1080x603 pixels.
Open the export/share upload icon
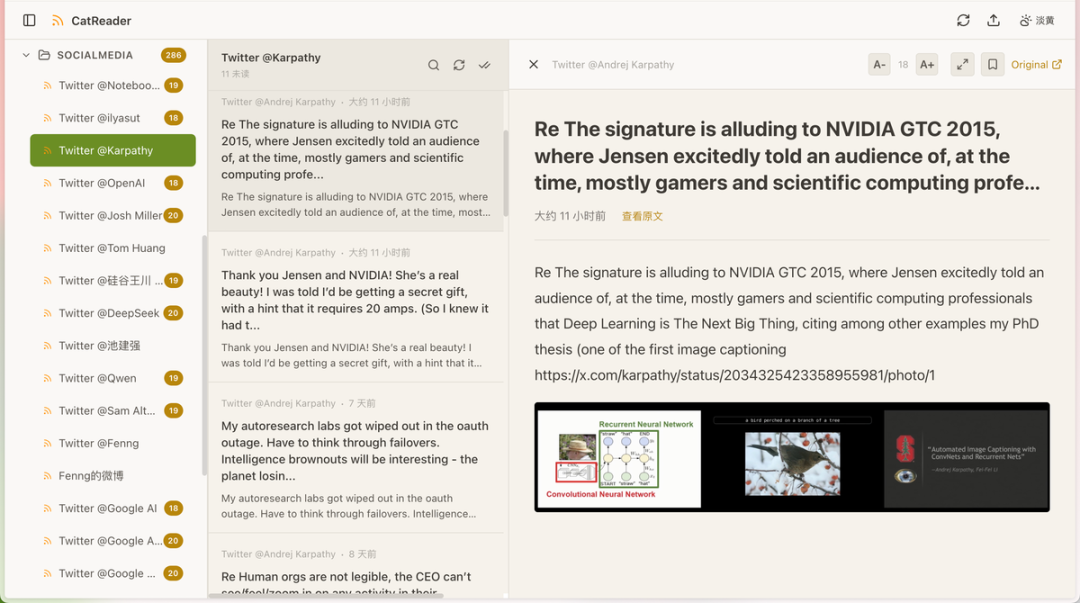pos(993,20)
